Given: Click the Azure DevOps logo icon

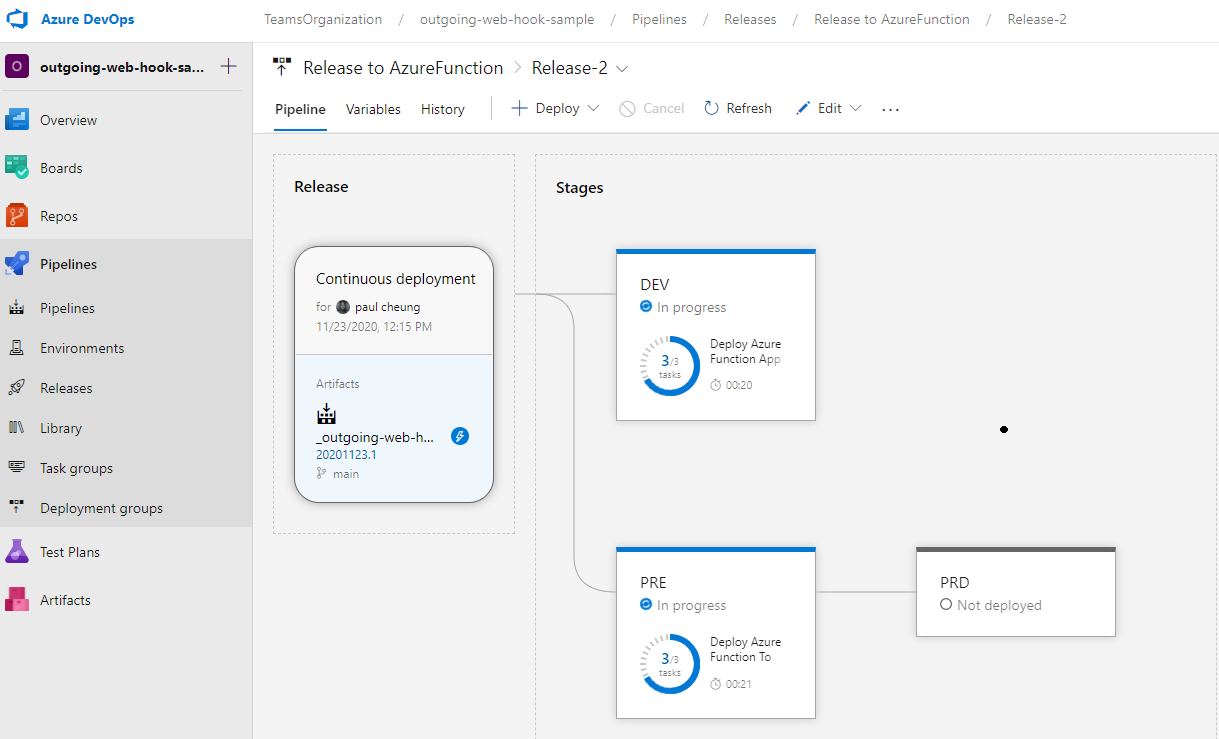Looking at the screenshot, I should [x=16, y=18].
